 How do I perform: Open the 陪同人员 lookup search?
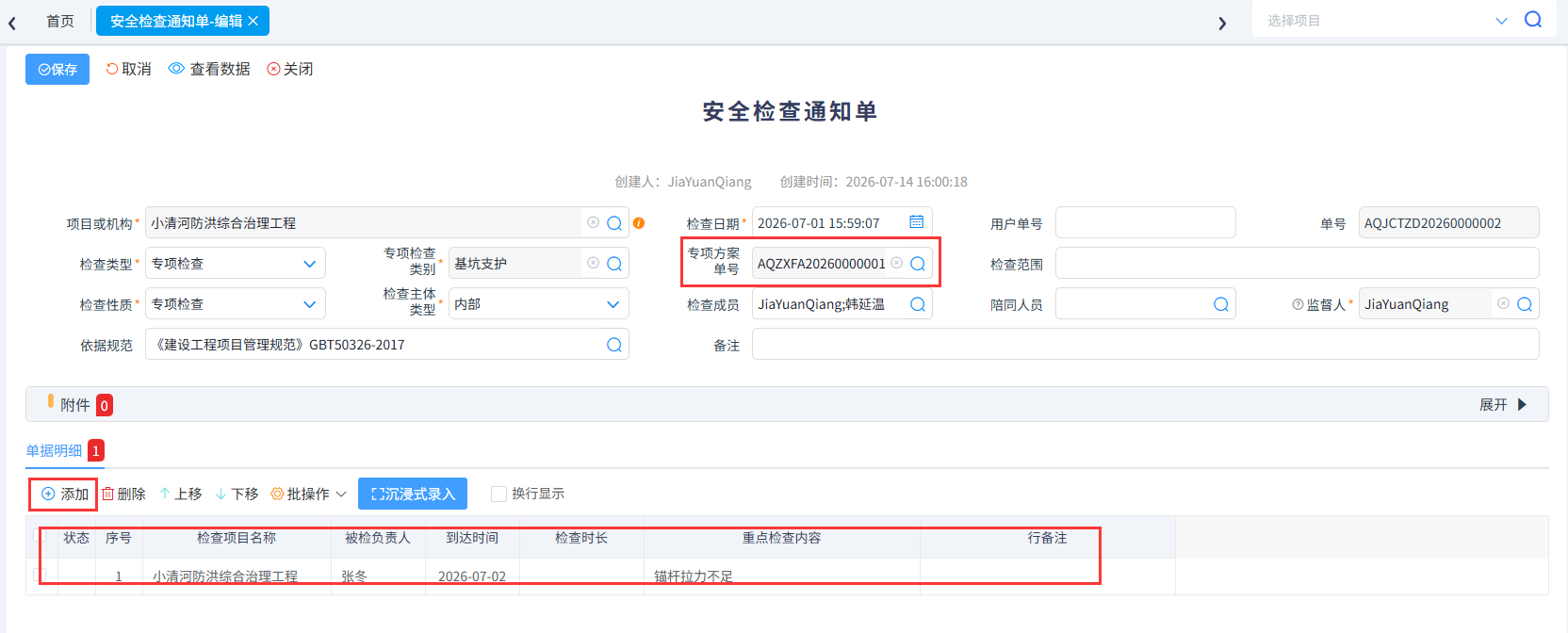[x=1221, y=304]
